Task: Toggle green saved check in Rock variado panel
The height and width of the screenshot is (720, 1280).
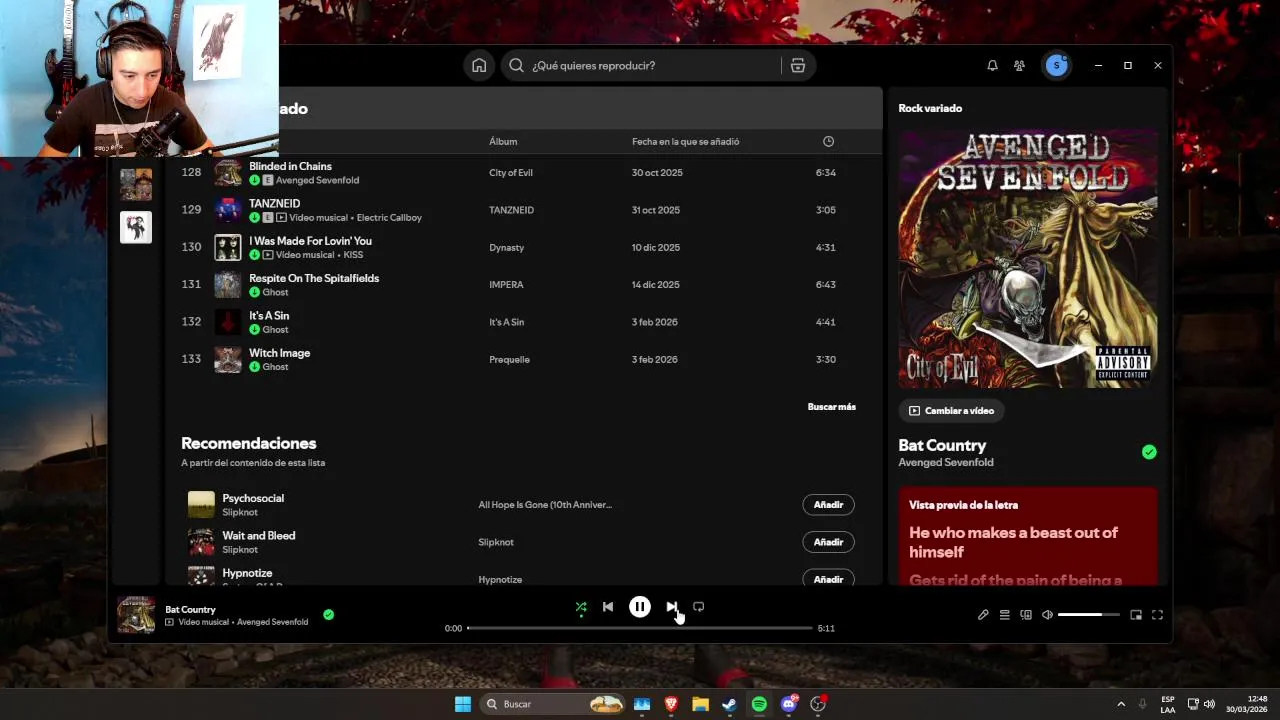Action: (x=1149, y=452)
